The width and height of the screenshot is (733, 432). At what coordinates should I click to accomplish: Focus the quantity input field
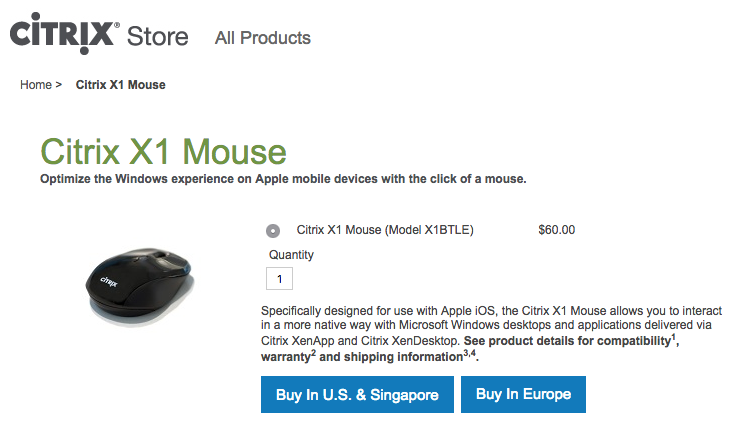(x=279, y=278)
